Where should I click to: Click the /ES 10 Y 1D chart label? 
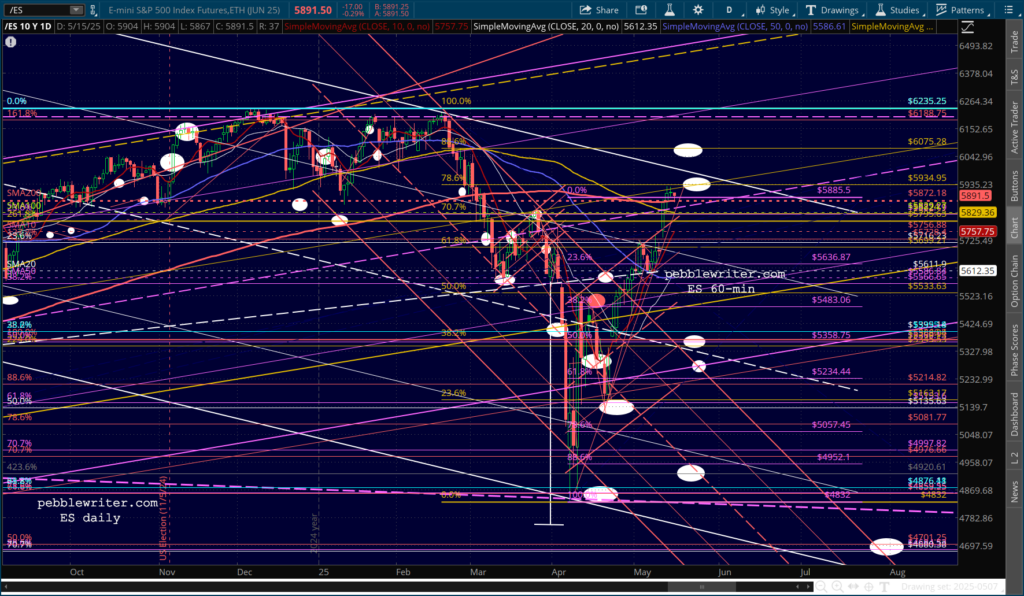(x=27, y=27)
